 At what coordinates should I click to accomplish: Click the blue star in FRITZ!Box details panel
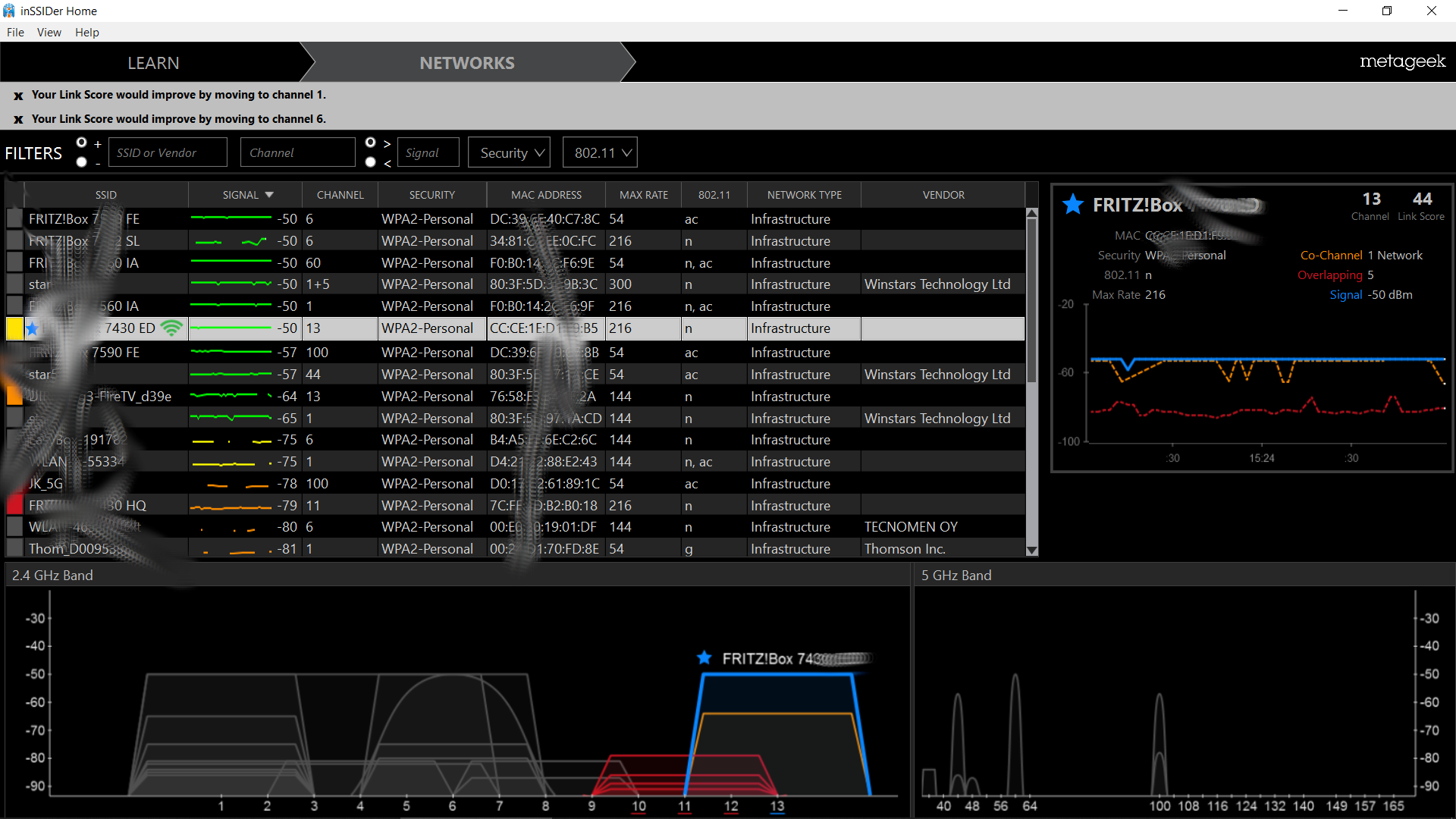click(x=1072, y=205)
